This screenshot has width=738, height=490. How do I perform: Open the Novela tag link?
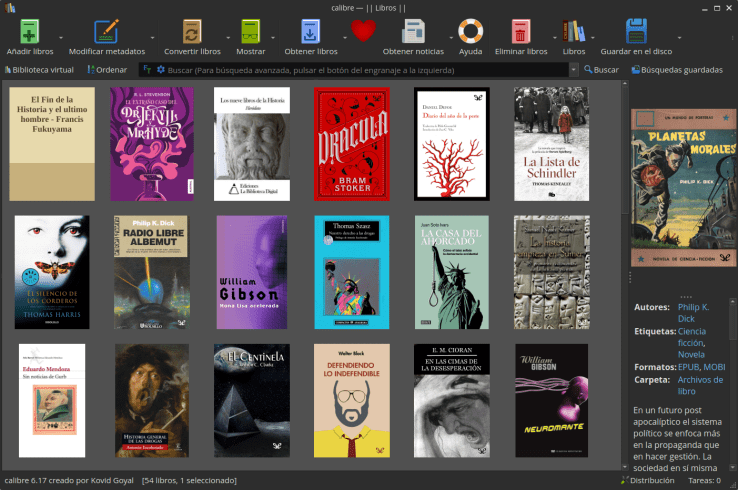click(691, 354)
